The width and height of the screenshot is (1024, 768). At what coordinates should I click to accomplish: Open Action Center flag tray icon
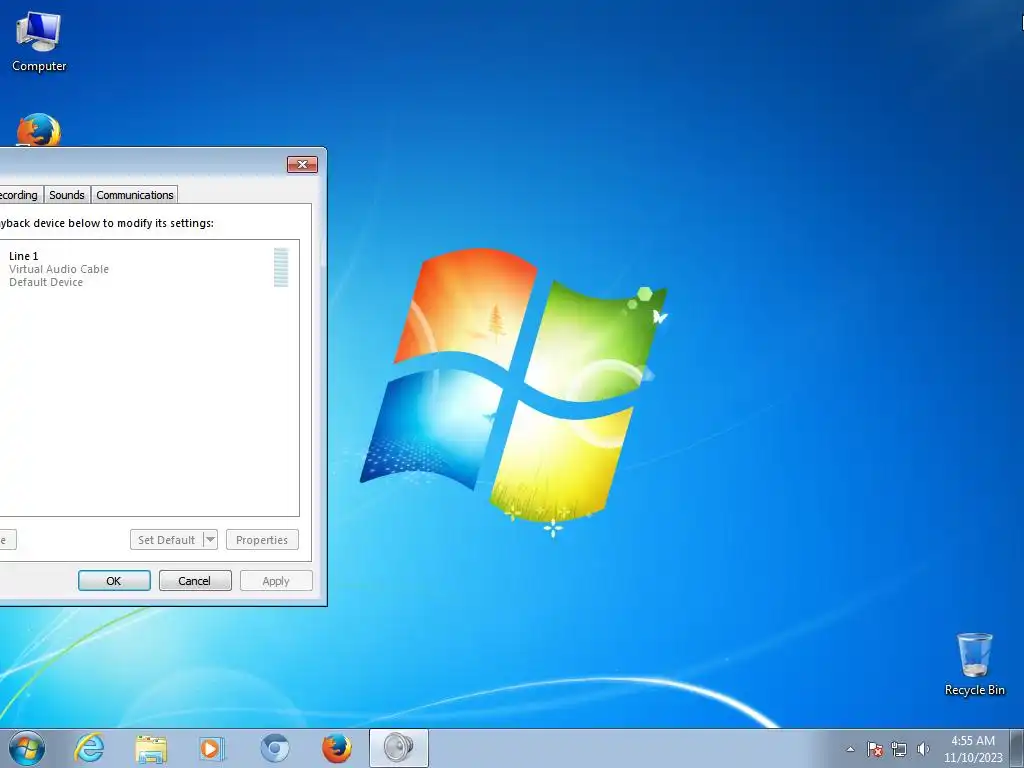[x=875, y=749]
